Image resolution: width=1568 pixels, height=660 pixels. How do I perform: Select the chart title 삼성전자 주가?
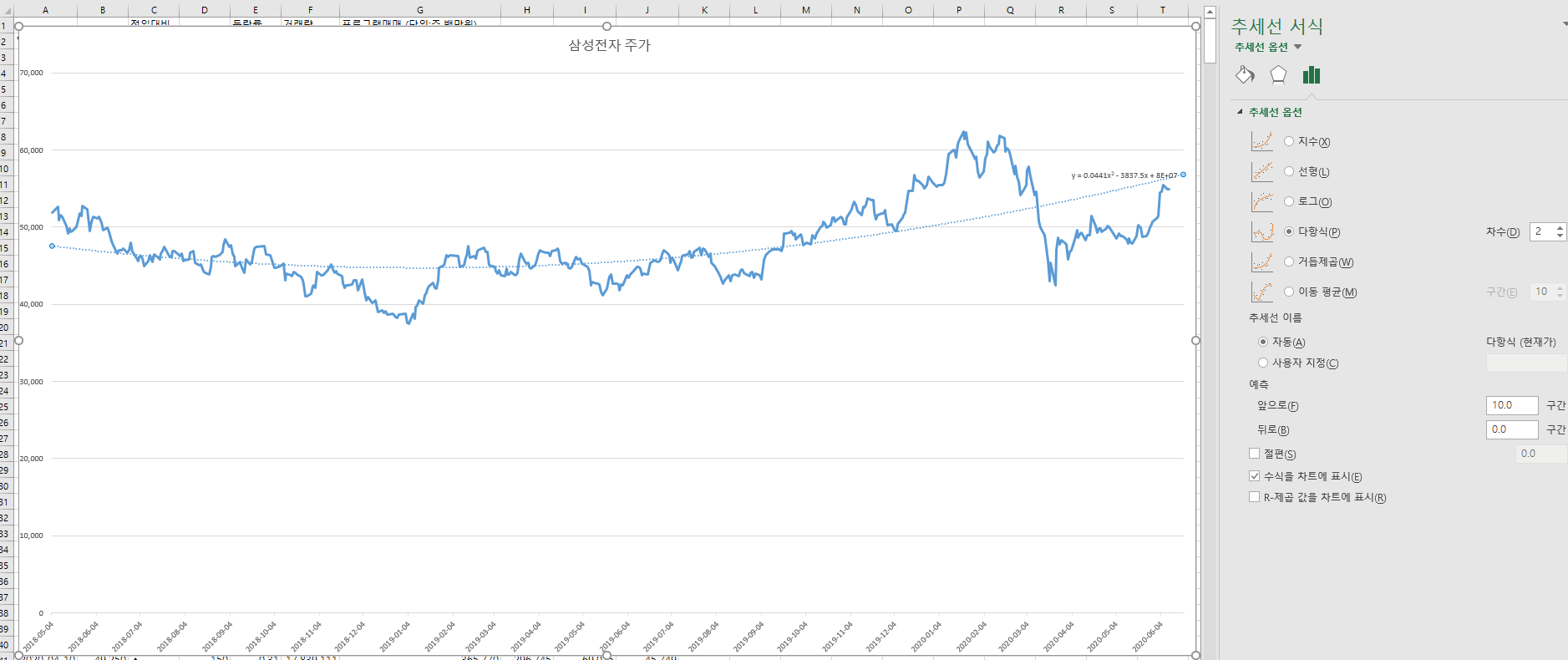coord(610,45)
